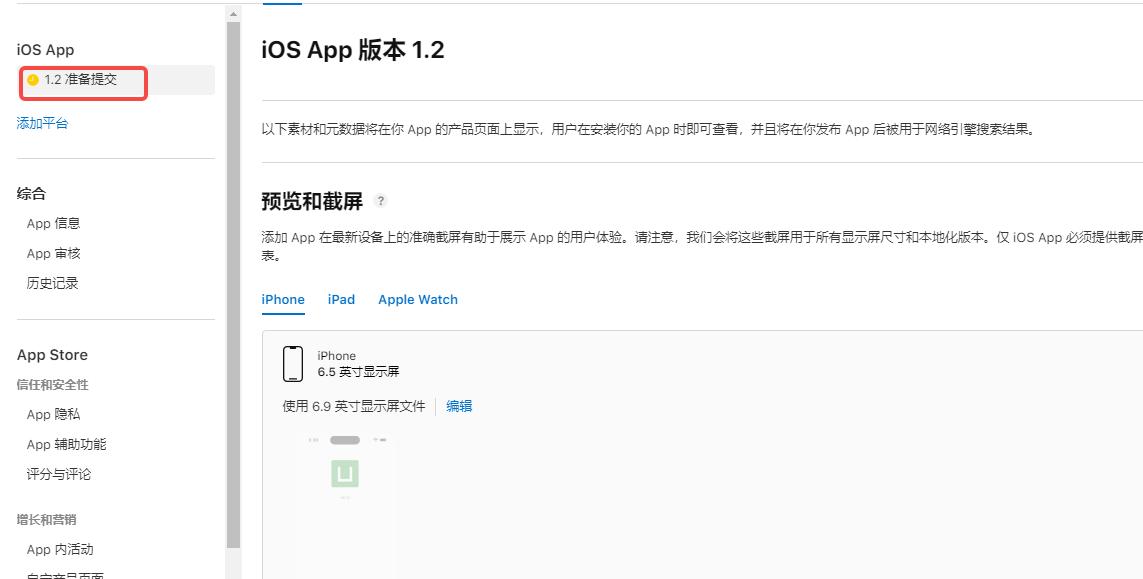Screen dimensions: 1143x579
Task: Click the sidebar vertical scrollbar thumb
Action: (234, 280)
